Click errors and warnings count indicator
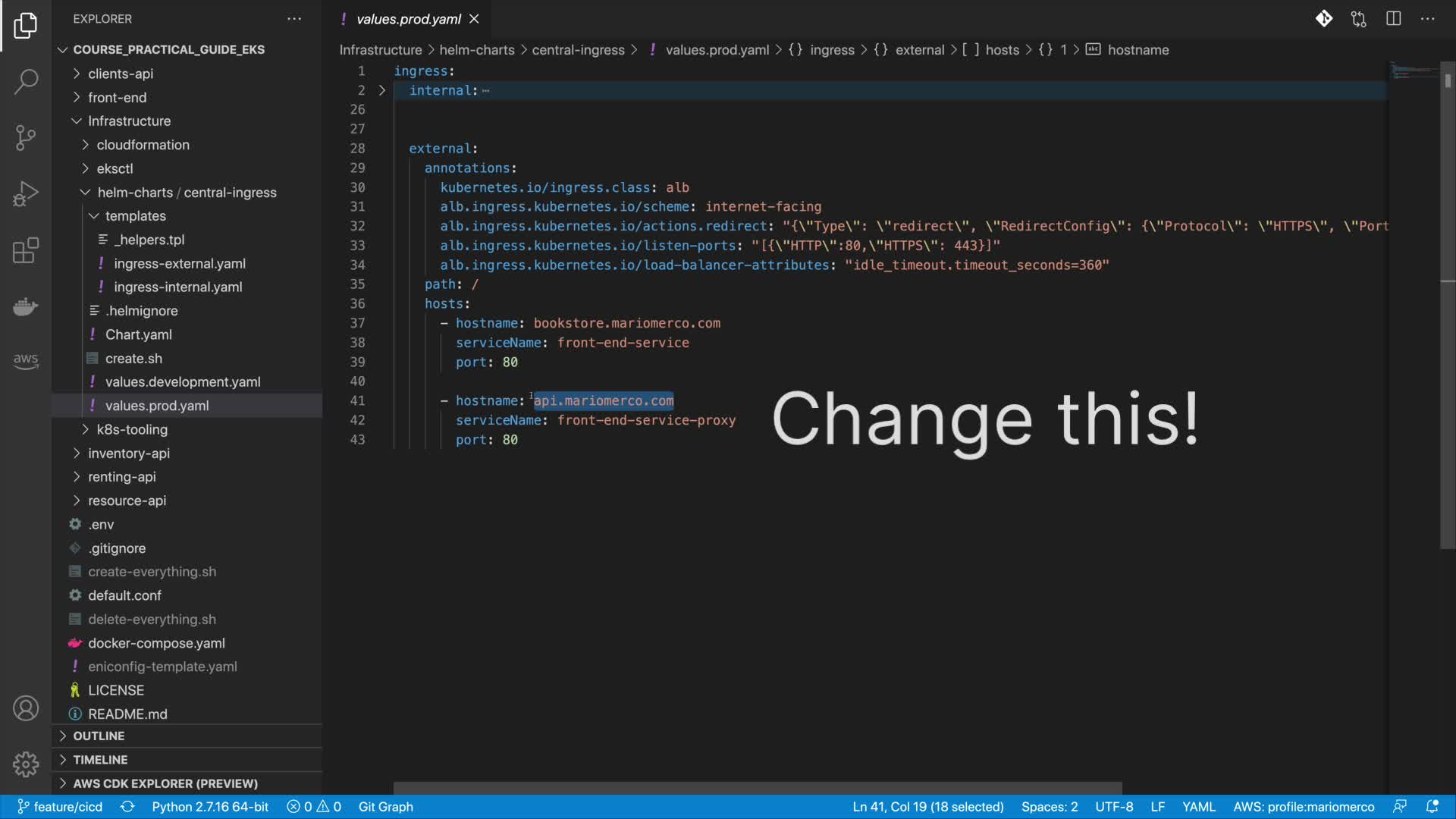 pos(314,807)
